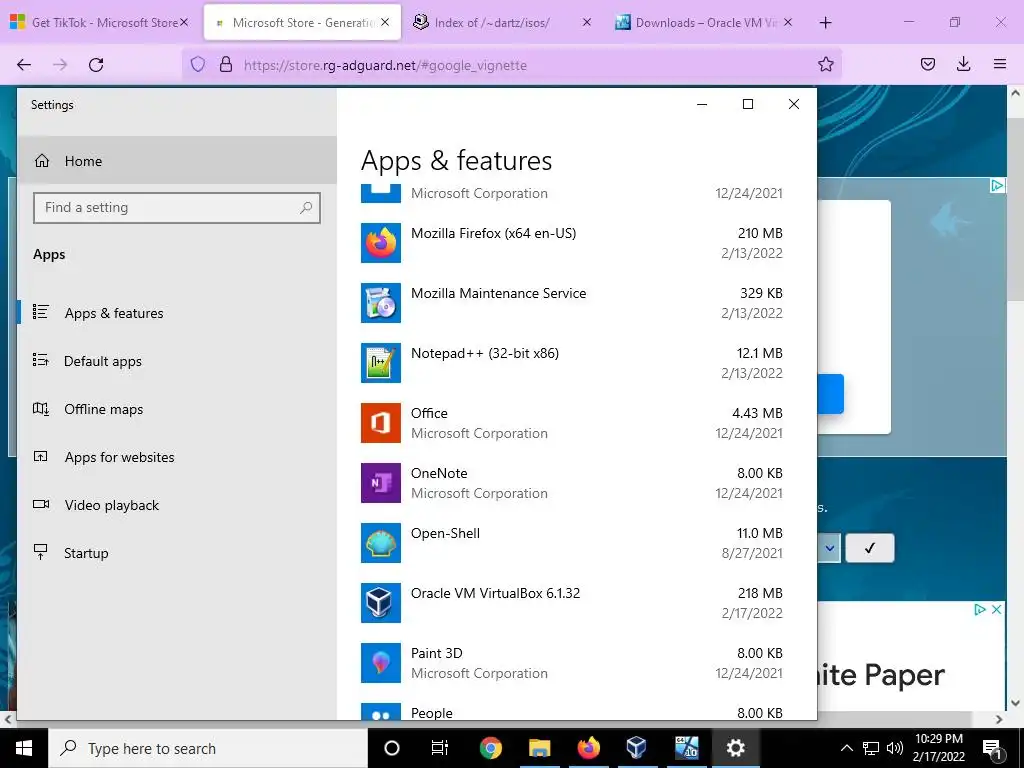The image size is (1024, 768).
Task: Go to Settings Home
Action: point(177,161)
